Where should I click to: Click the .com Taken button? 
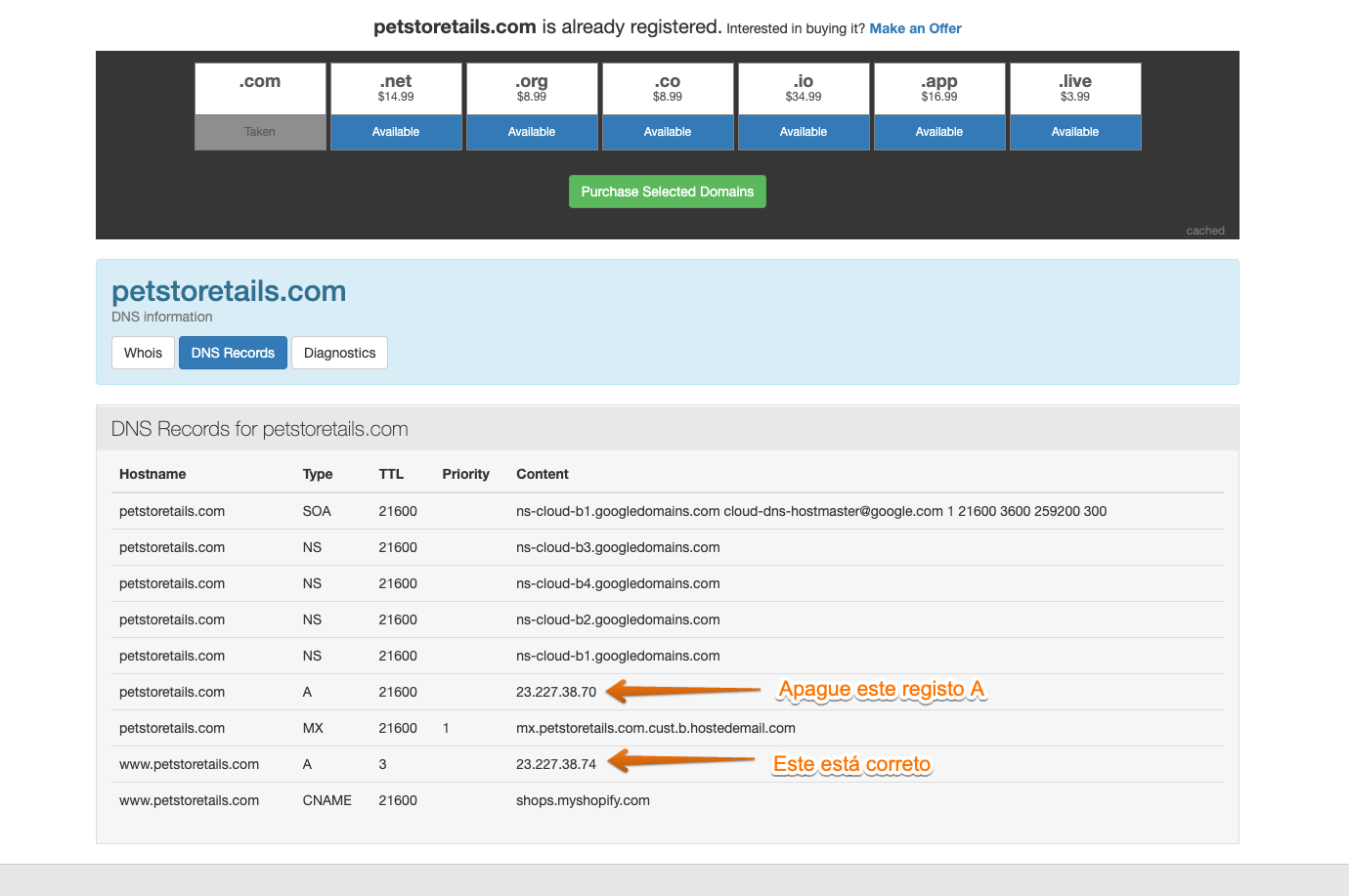pos(260,132)
